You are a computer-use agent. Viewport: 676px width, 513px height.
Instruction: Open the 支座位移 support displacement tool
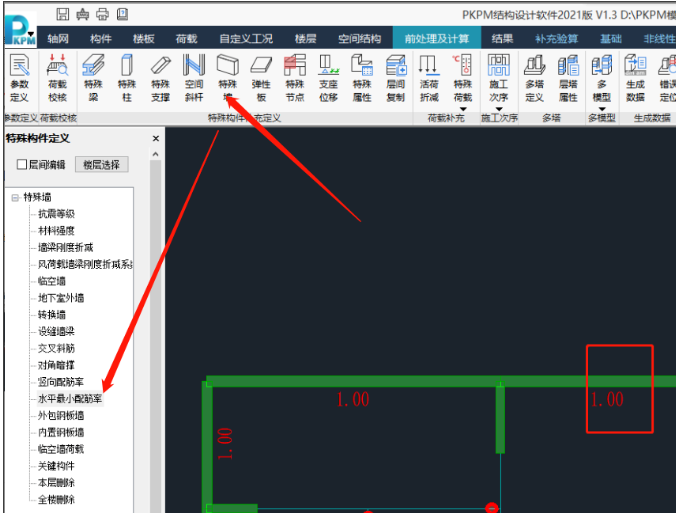coord(329,78)
